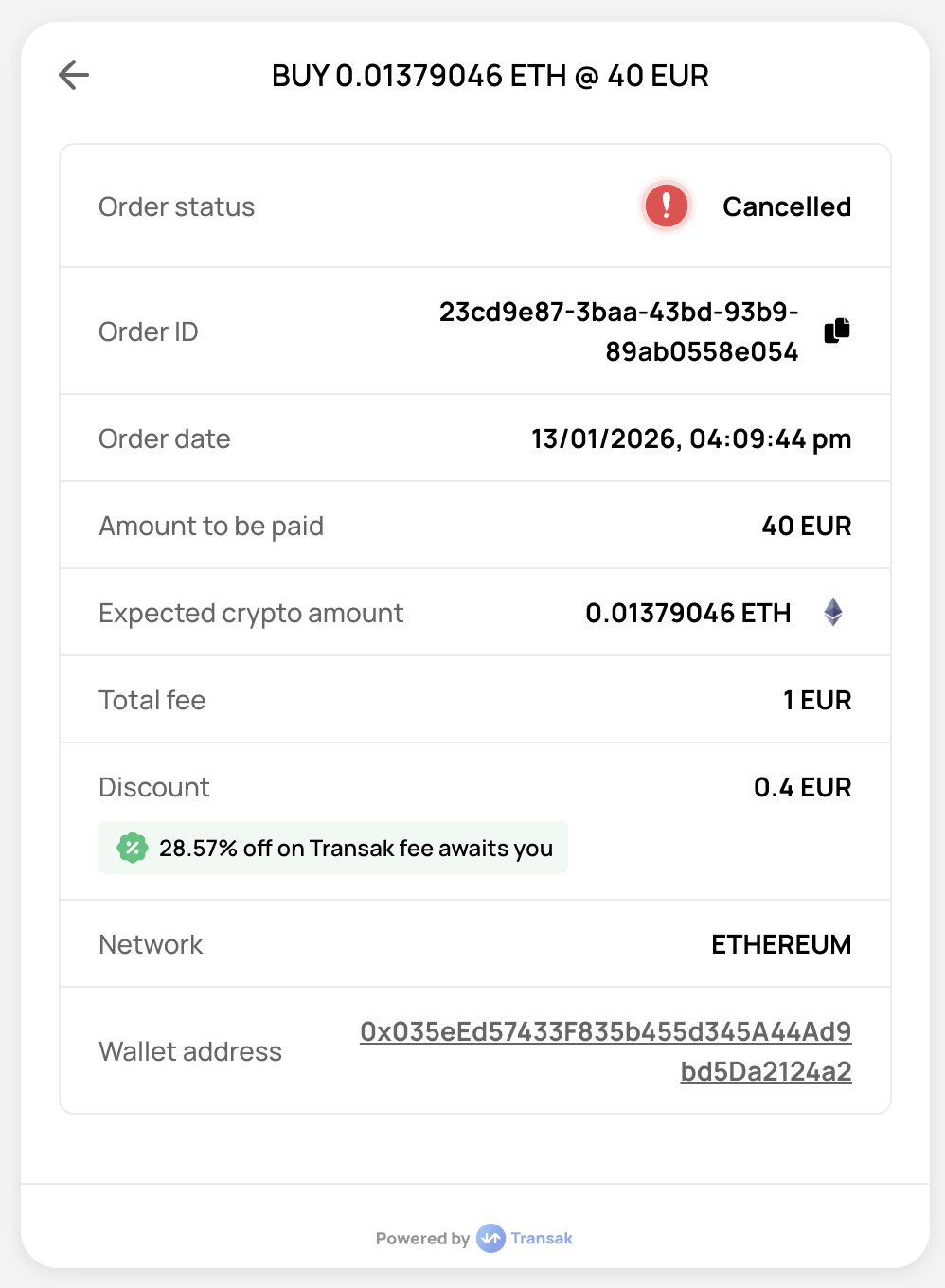Click the "Cancelled" status text
This screenshot has width=945, height=1288.
[787, 206]
